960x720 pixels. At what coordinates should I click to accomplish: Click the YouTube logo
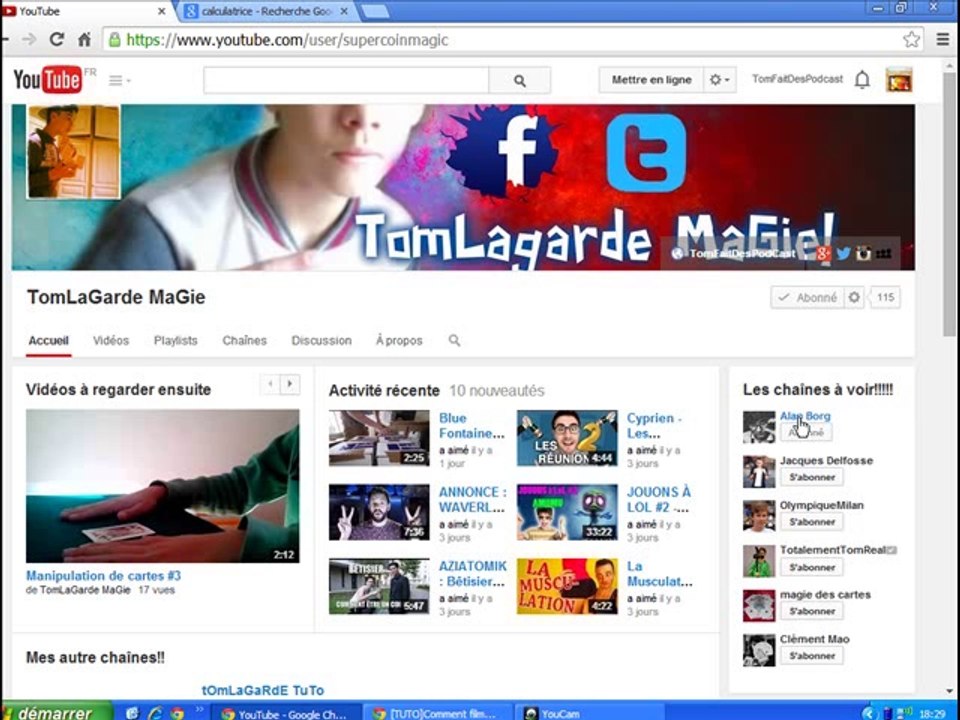48,80
